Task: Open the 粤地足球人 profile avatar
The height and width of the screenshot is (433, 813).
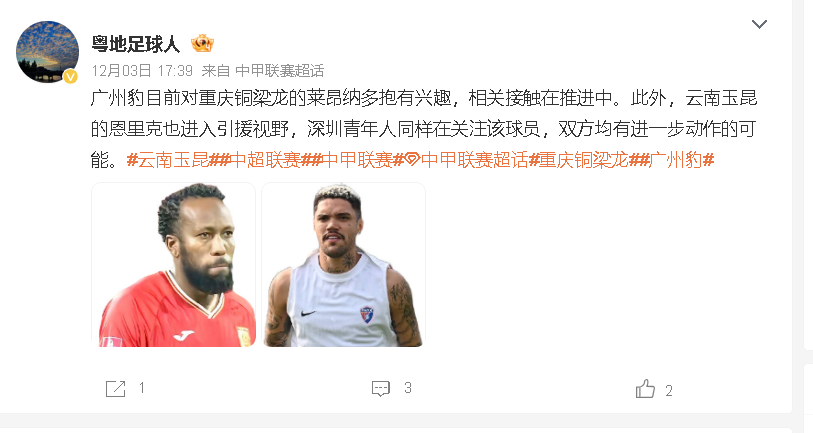Action: 48,52
